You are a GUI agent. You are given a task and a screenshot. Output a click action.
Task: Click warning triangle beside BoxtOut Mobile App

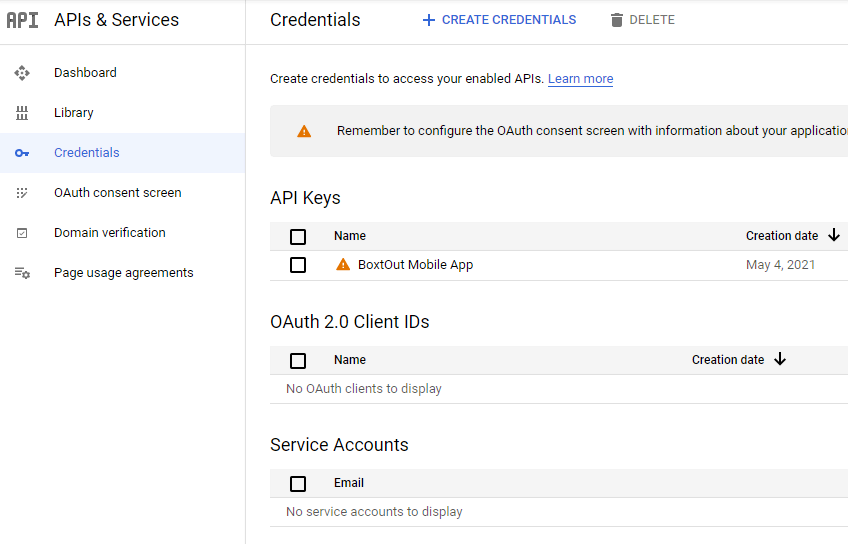pos(343,265)
